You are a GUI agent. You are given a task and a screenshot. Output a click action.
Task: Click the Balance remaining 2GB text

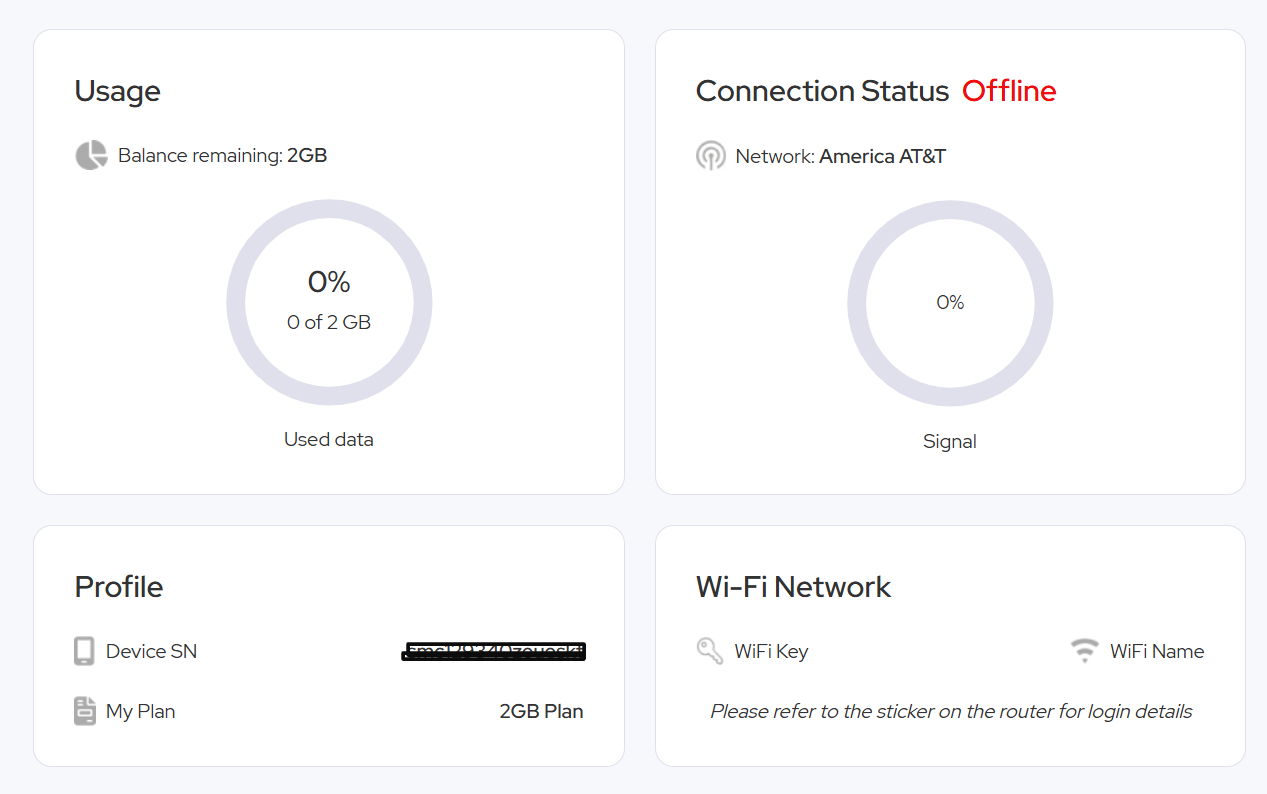pyautogui.click(x=222, y=155)
